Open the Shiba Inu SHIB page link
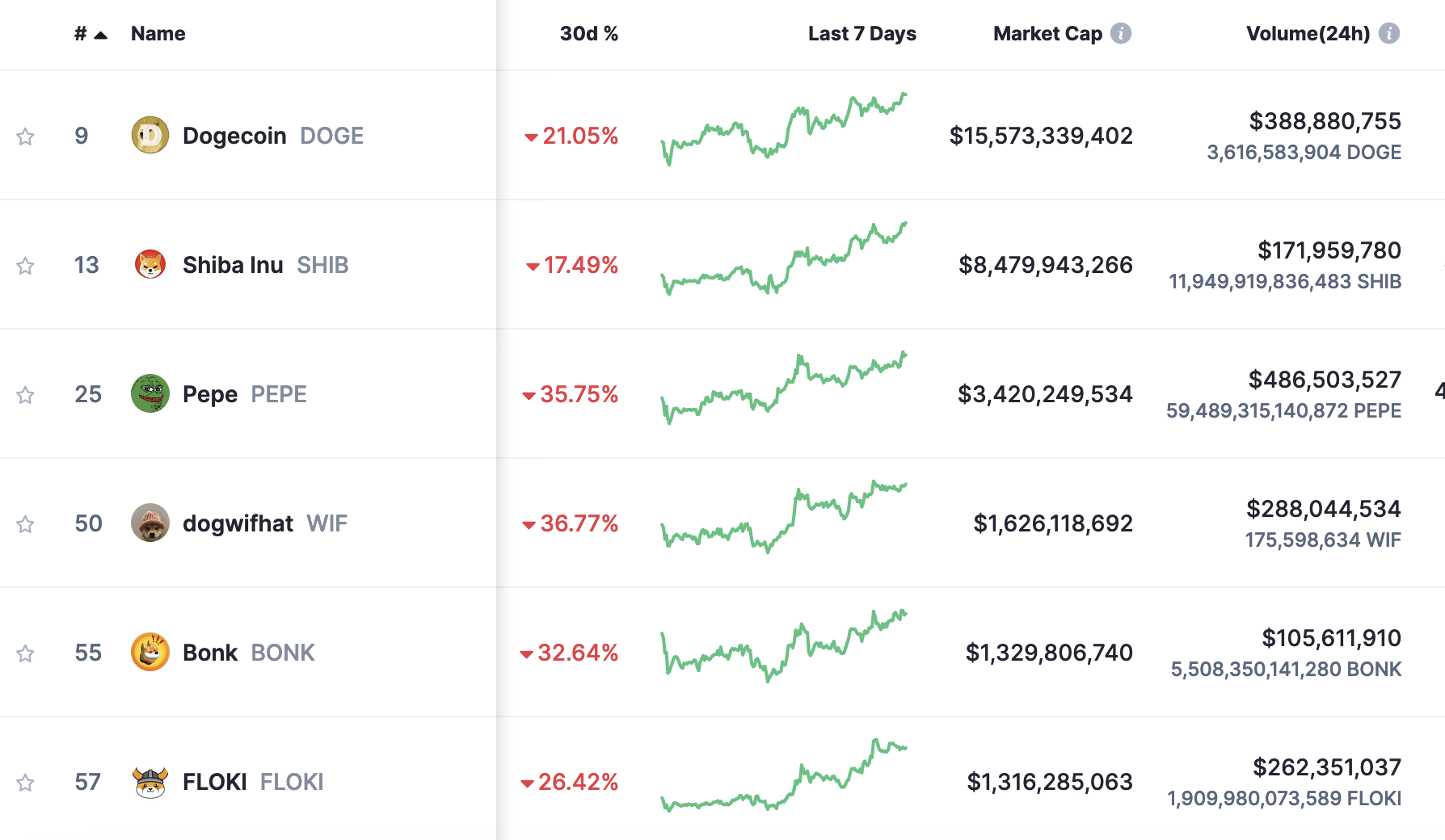 pos(266,265)
